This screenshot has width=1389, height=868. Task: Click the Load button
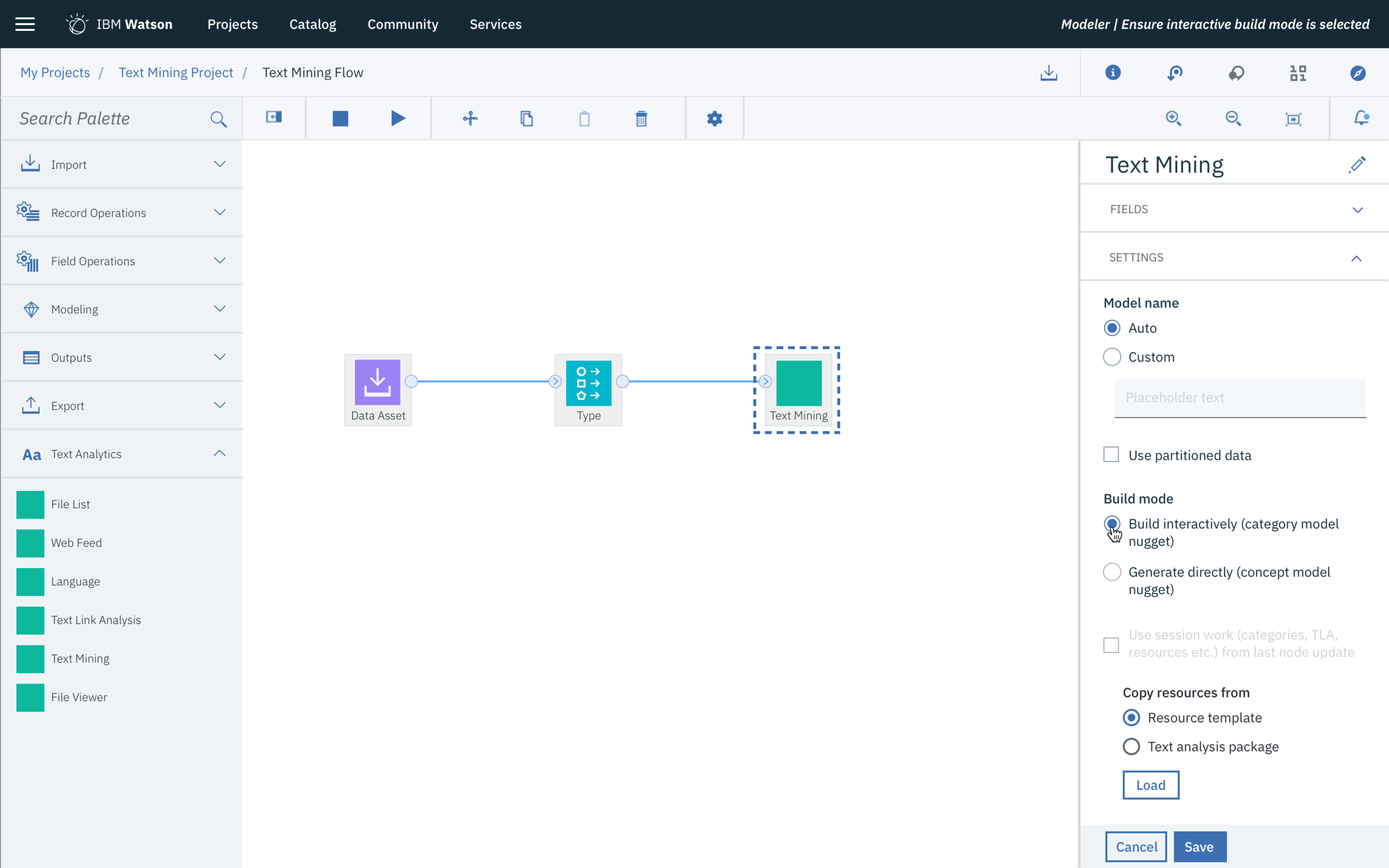pos(1151,785)
